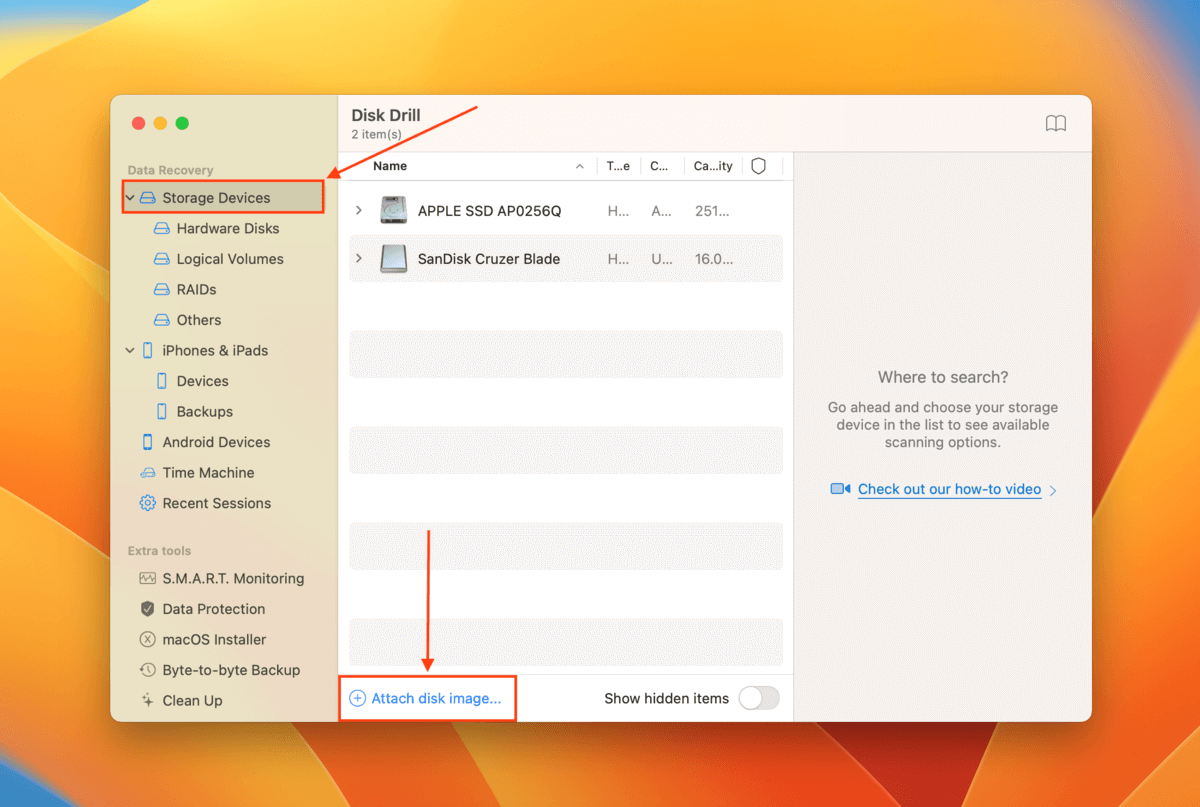The height and width of the screenshot is (807, 1200).
Task: Click the macOS Installer icon
Action: [x=148, y=640]
